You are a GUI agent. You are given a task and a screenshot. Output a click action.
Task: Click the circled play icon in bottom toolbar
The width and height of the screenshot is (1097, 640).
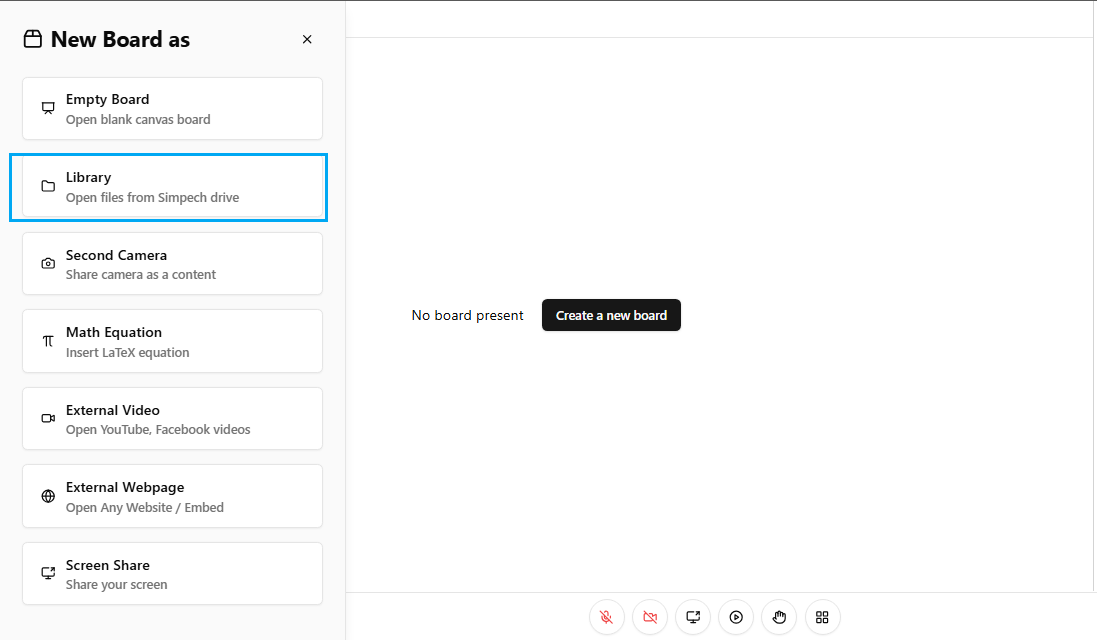(x=736, y=617)
